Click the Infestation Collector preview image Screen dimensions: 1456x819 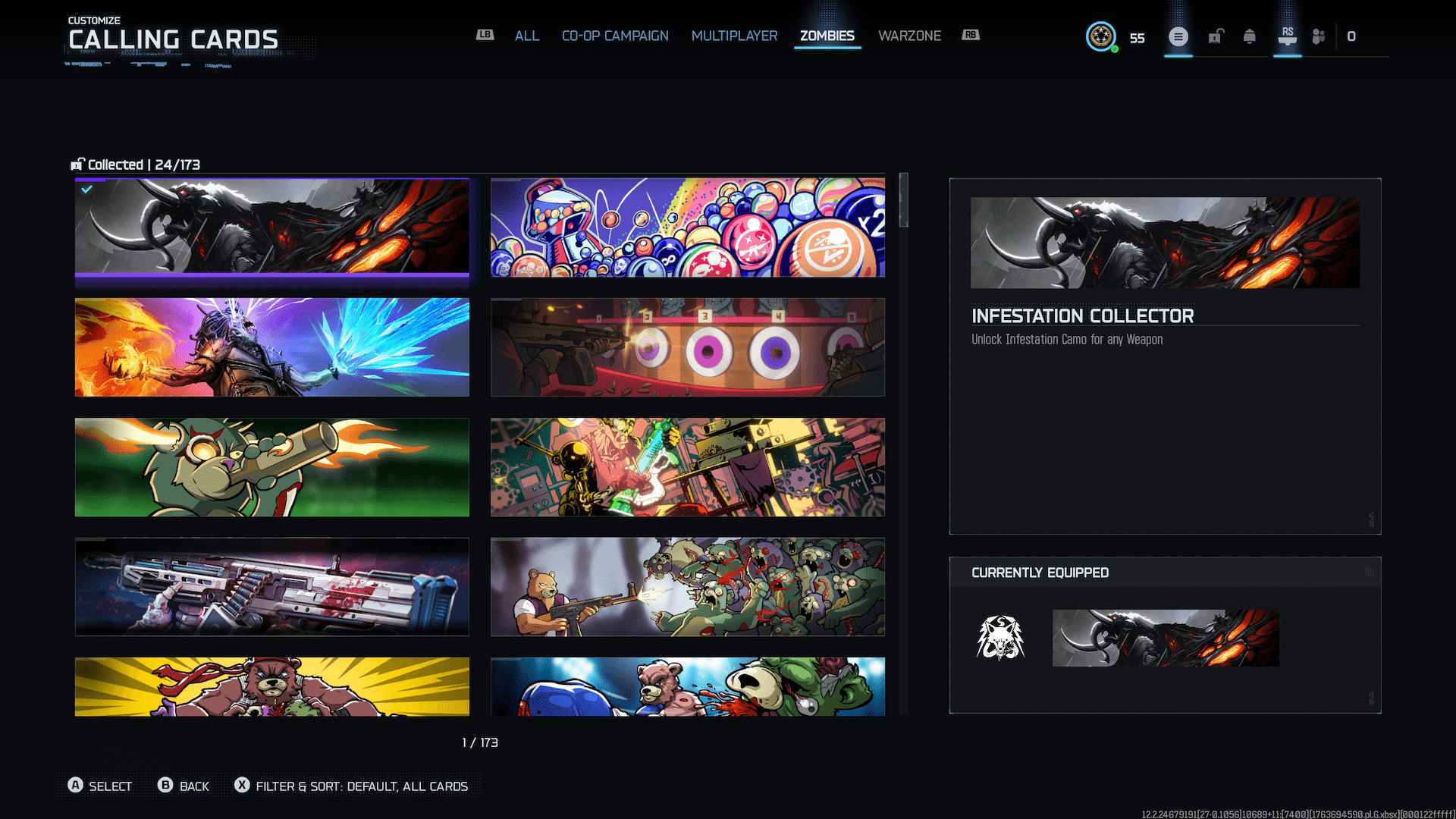point(1165,243)
